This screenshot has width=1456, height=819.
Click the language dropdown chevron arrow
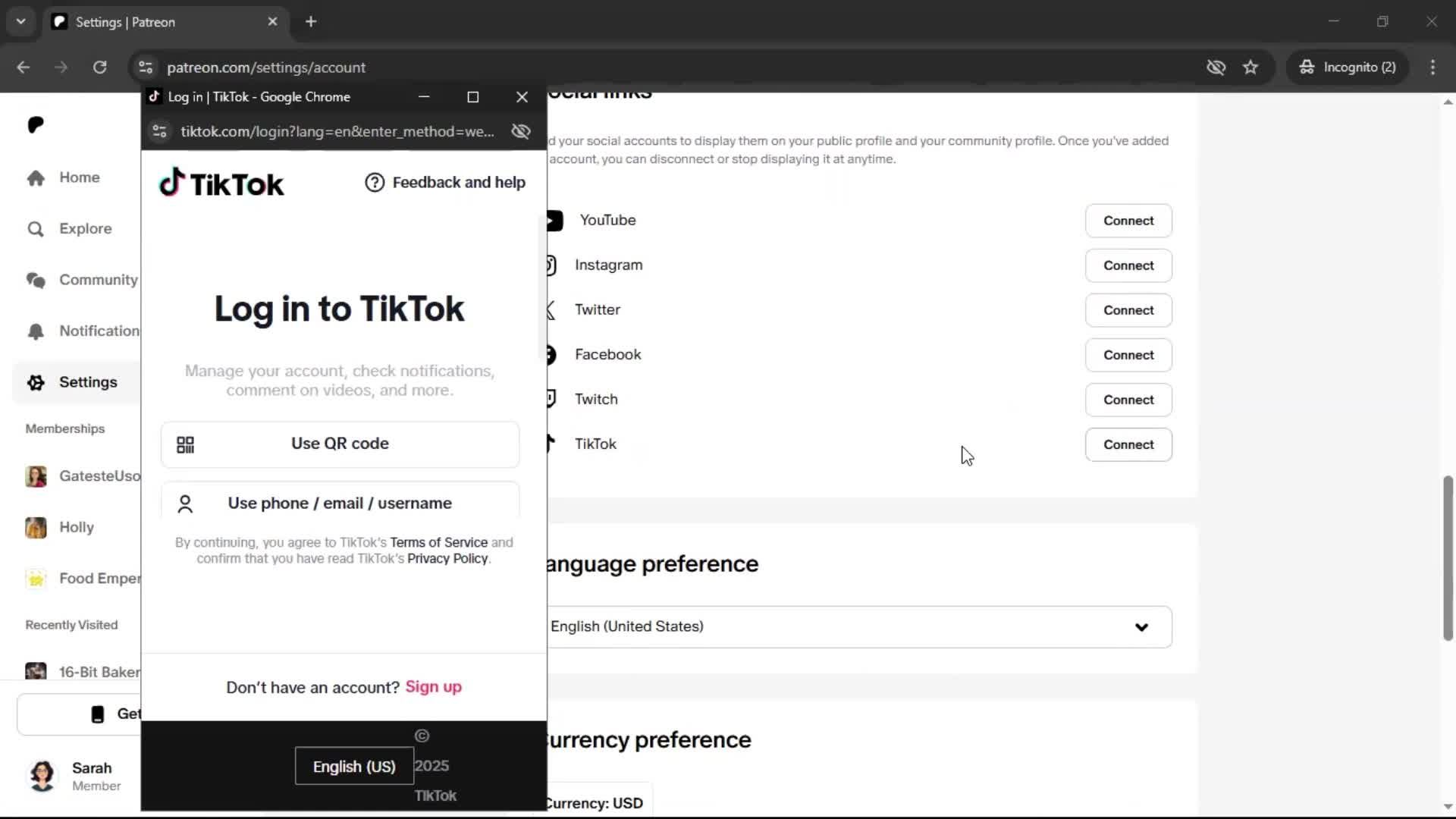point(1141,627)
